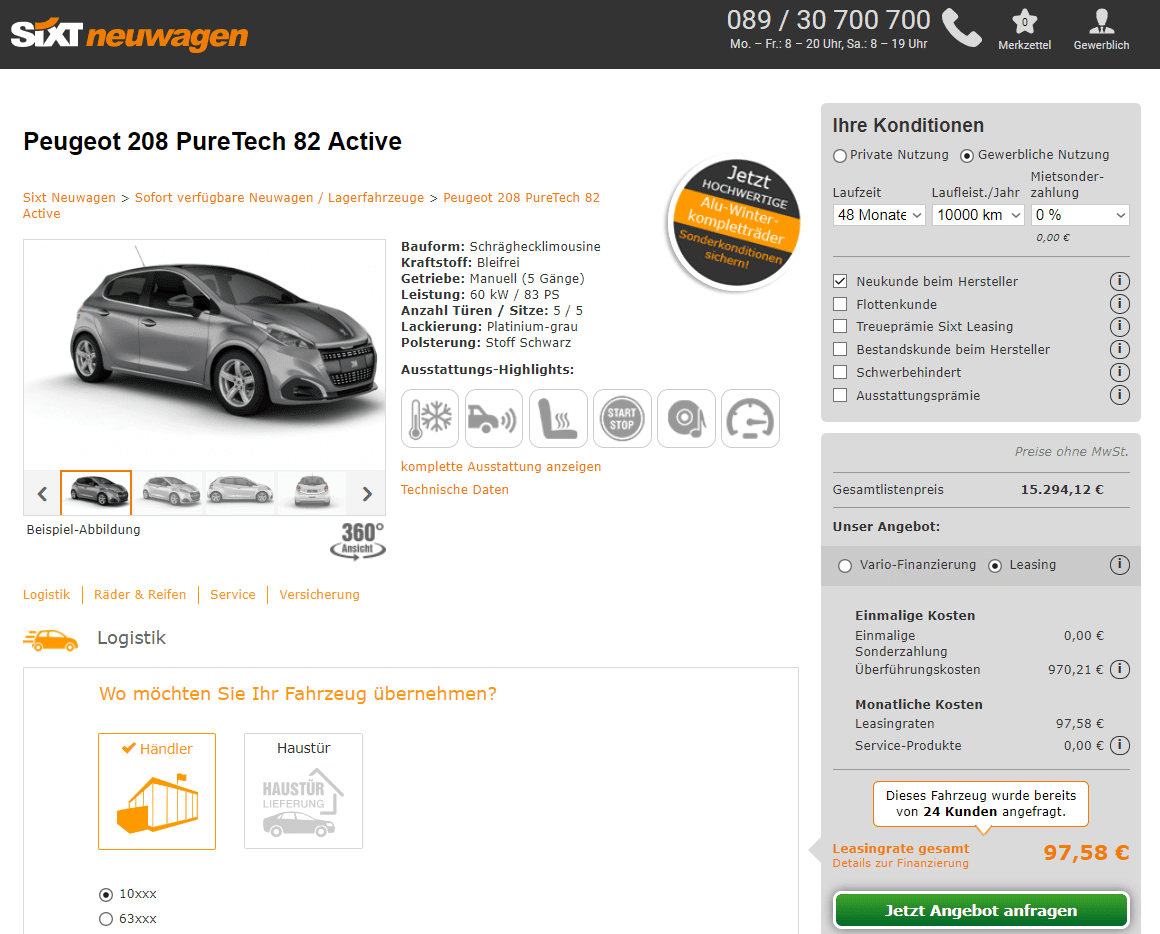Select Vario-Finanzierung radio button
This screenshot has height=934, width=1160.
pyautogui.click(x=845, y=566)
